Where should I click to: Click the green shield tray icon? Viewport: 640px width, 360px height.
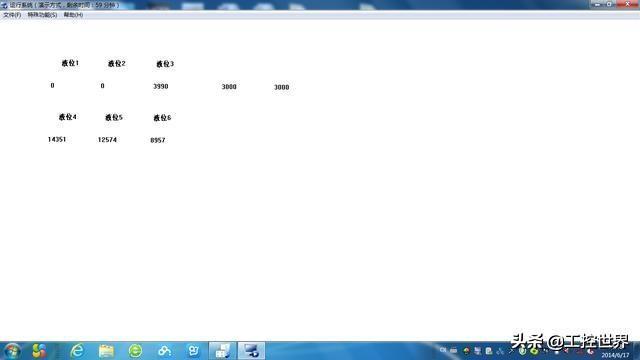[x=522, y=351]
